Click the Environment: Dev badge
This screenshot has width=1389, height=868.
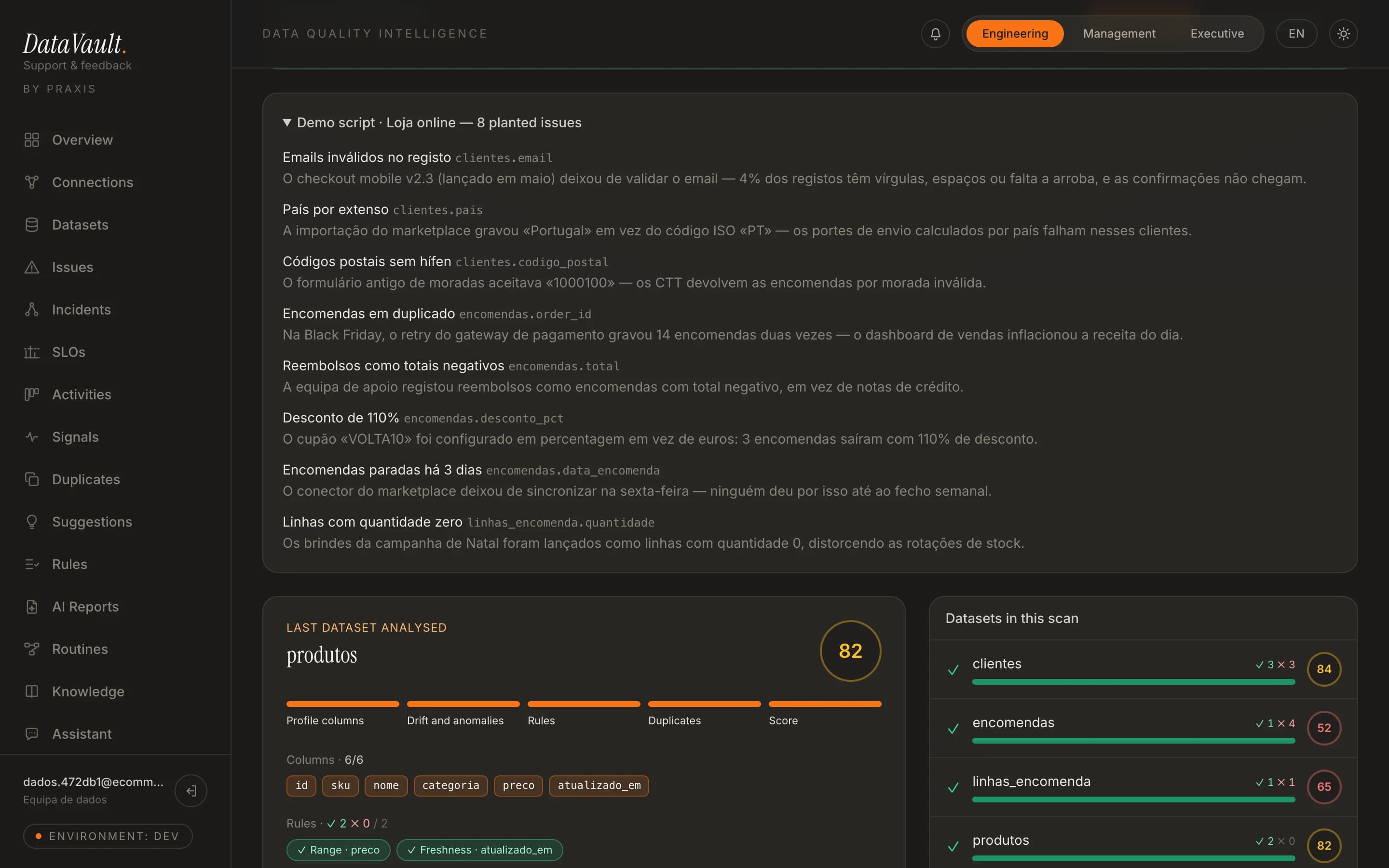pyautogui.click(x=108, y=836)
